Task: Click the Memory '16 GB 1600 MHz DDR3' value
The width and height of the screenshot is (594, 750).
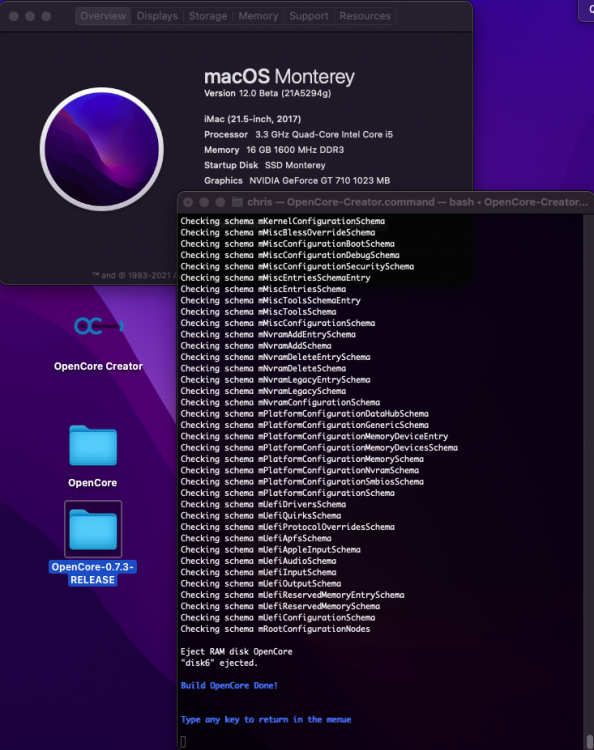Action: [x=295, y=150]
